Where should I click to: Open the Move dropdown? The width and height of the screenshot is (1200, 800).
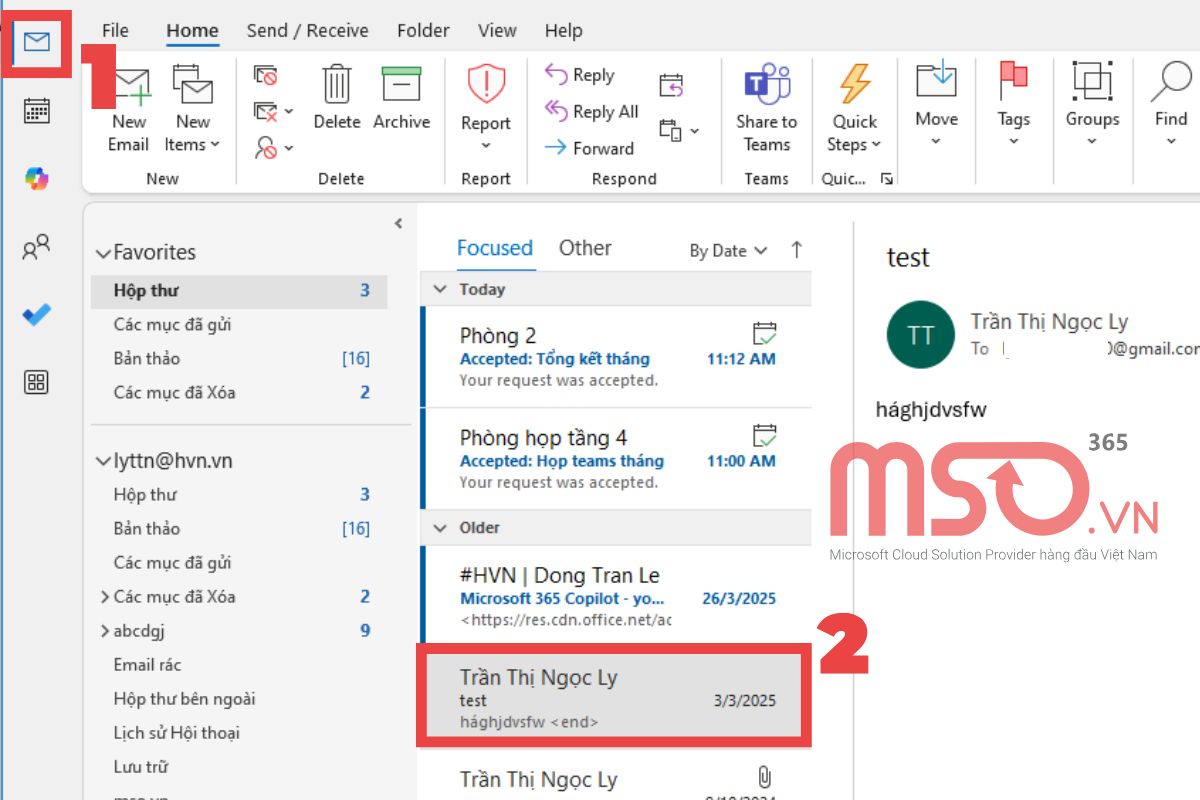936,104
